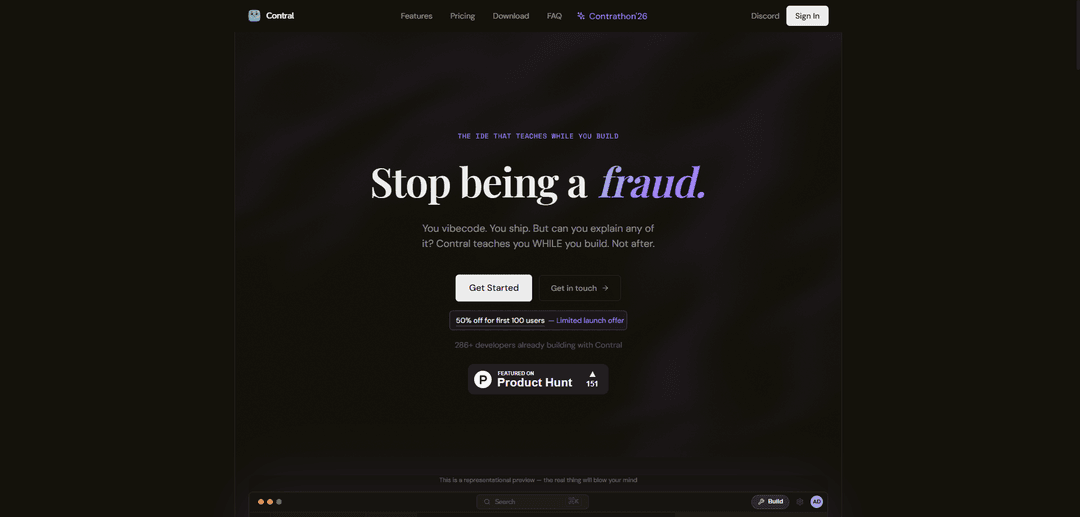Click the Get in touch button

[x=579, y=288]
